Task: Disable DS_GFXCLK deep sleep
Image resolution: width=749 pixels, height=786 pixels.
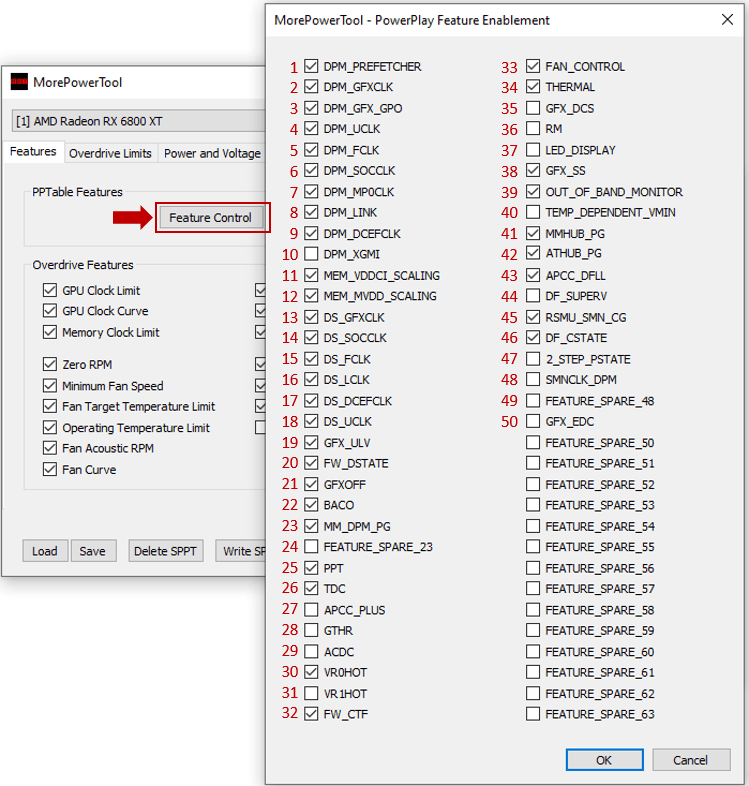Action: pos(311,317)
